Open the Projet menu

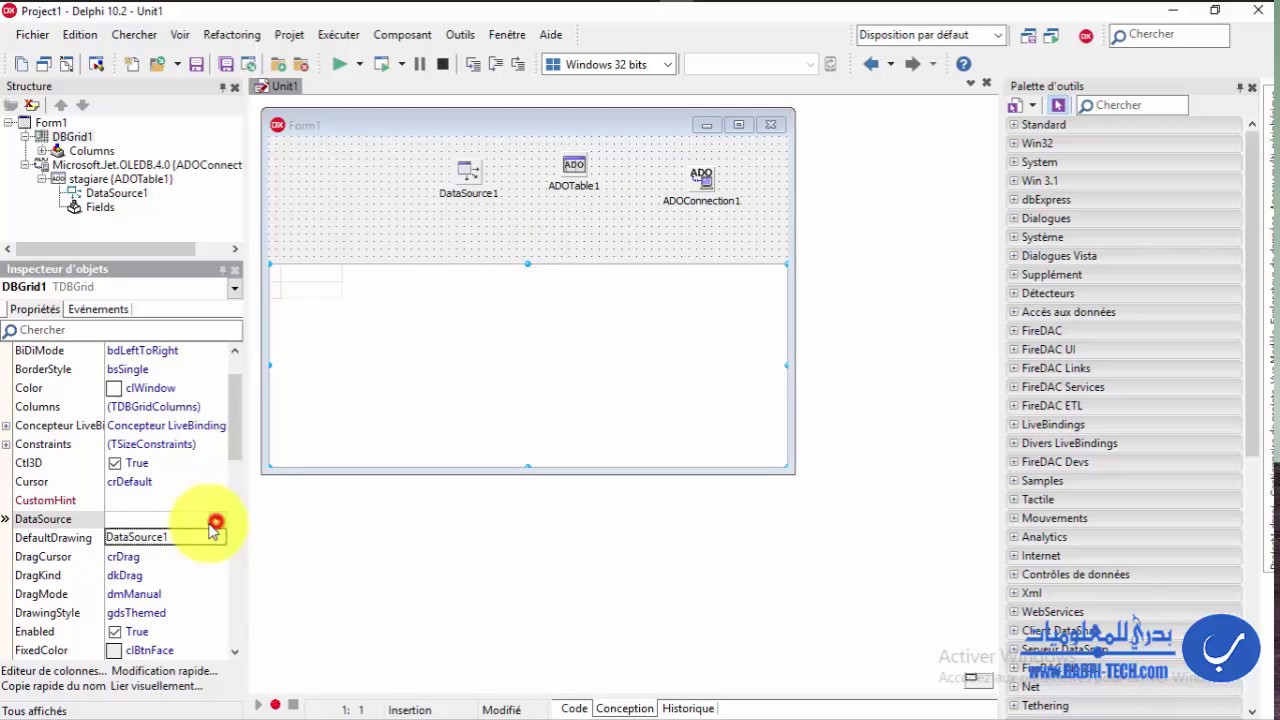pos(289,35)
